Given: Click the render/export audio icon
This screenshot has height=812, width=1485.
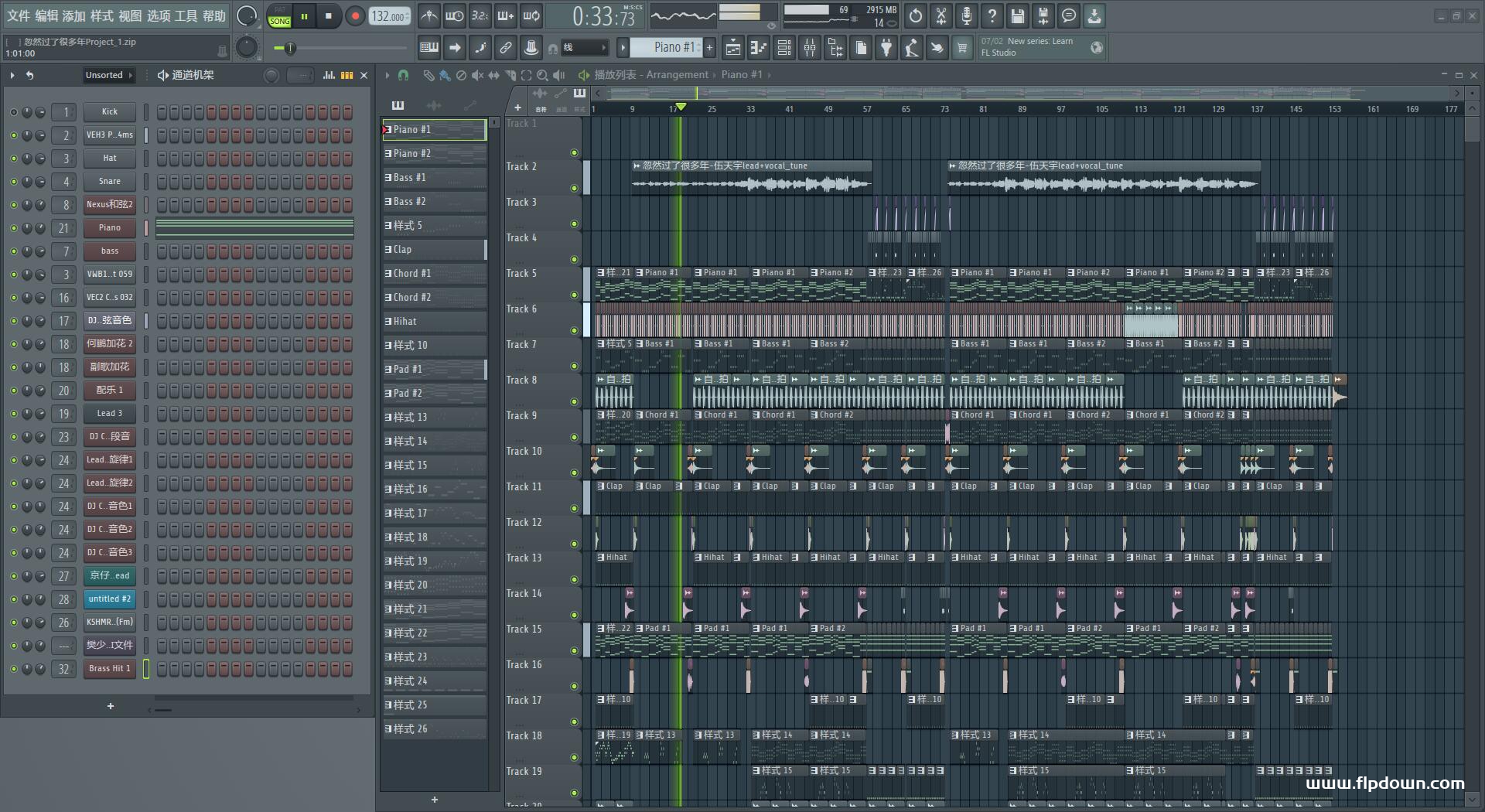Looking at the screenshot, I should 1043,16.
